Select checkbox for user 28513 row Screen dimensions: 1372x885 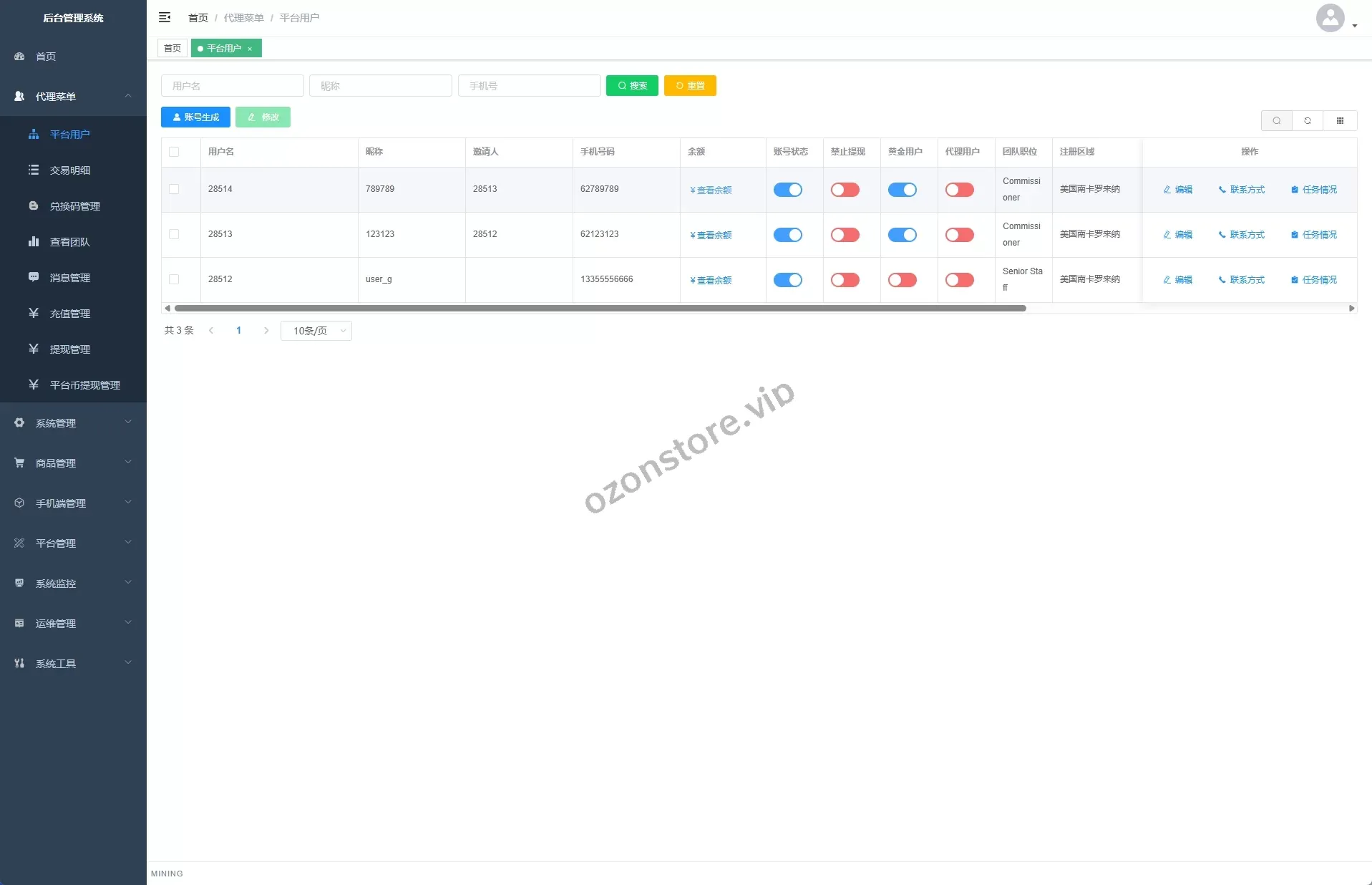[x=174, y=234]
